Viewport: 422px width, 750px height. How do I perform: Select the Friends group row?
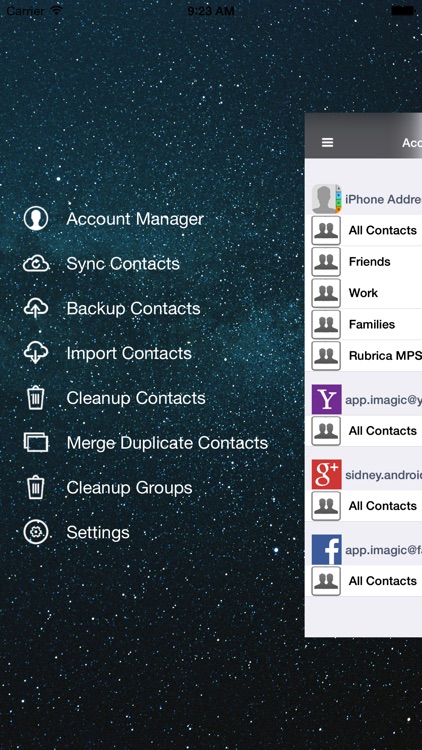tap(364, 262)
